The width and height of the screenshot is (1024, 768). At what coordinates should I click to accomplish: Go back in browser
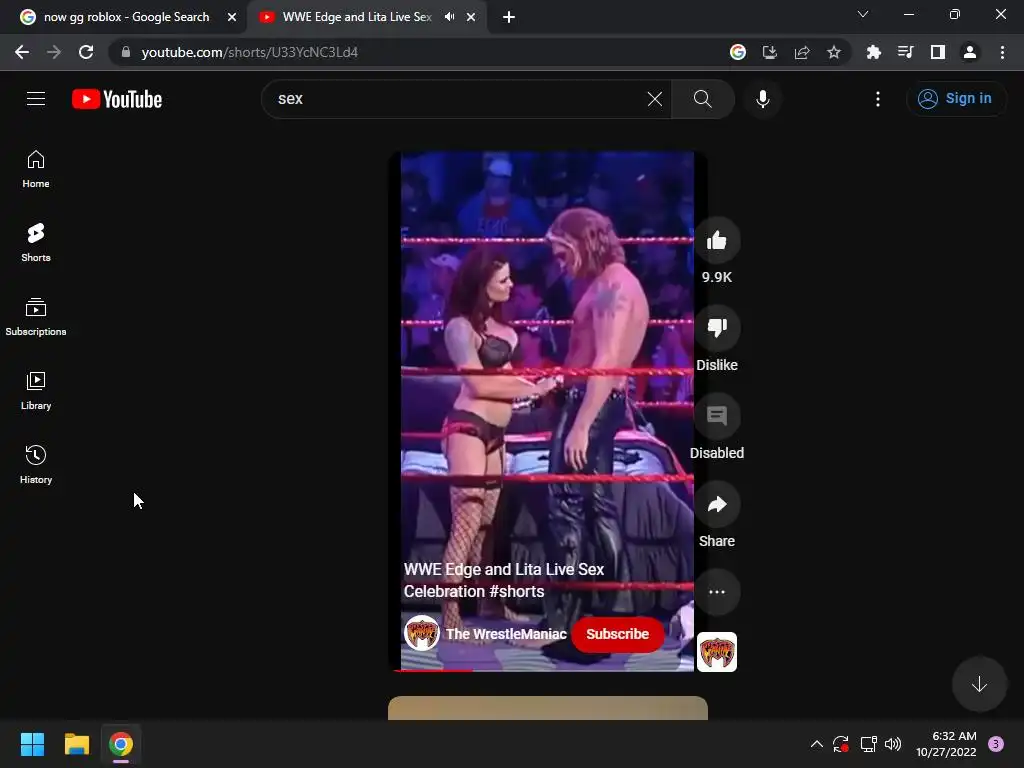22,52
